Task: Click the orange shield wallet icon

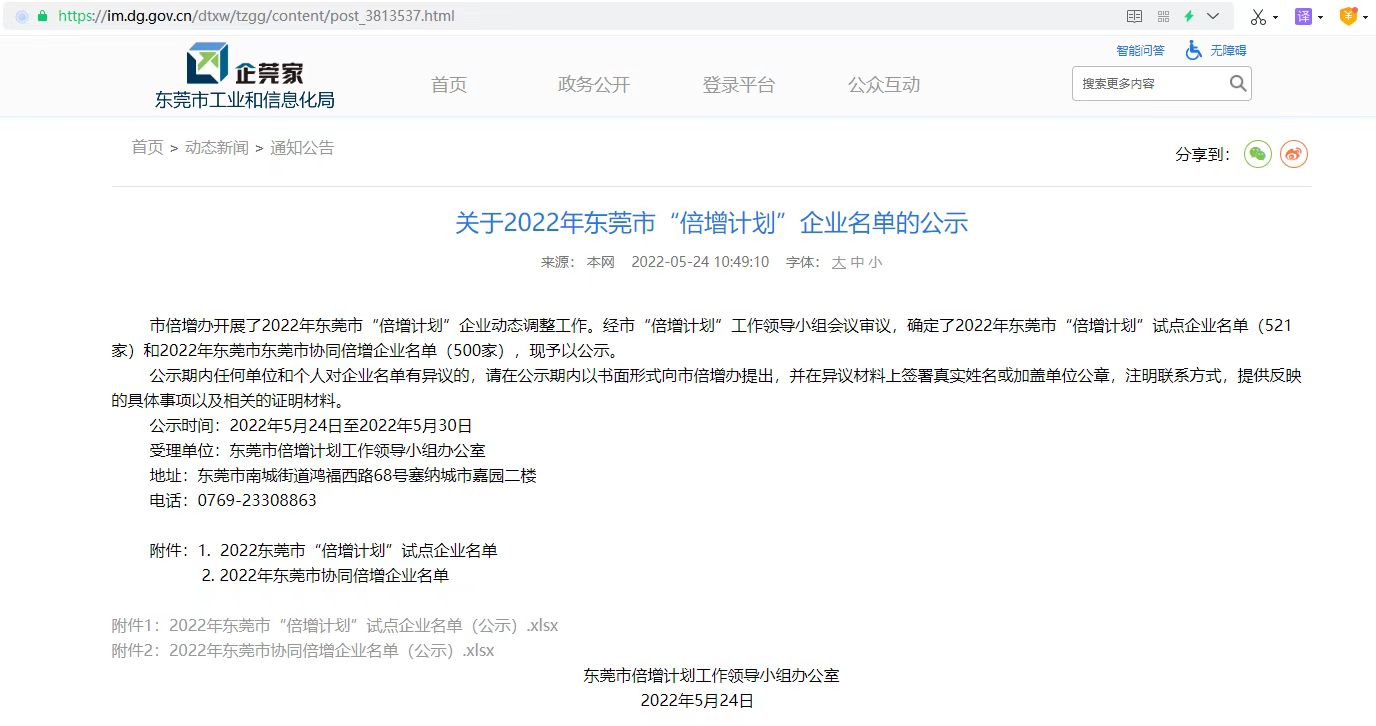Action: point(1348,16)
